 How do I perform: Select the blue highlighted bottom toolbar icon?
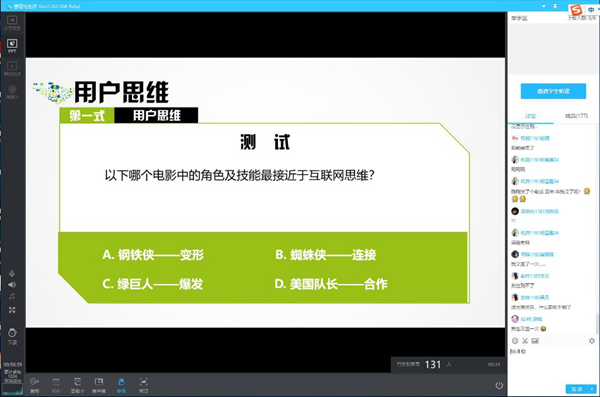[121, 385]
